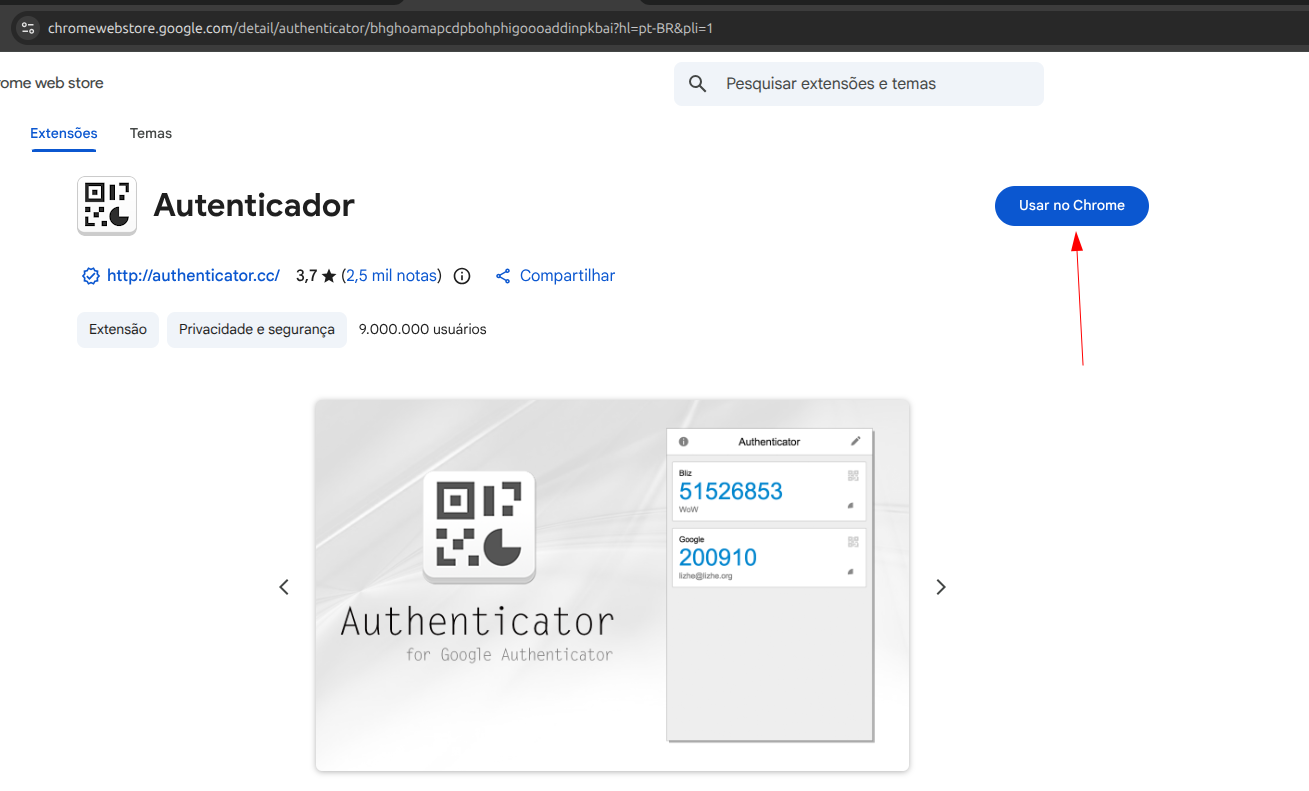Viewport: 1309px width, 791px height.
Task: Click the 9.000.000 usuários text
Action: [x=423, y=329]
